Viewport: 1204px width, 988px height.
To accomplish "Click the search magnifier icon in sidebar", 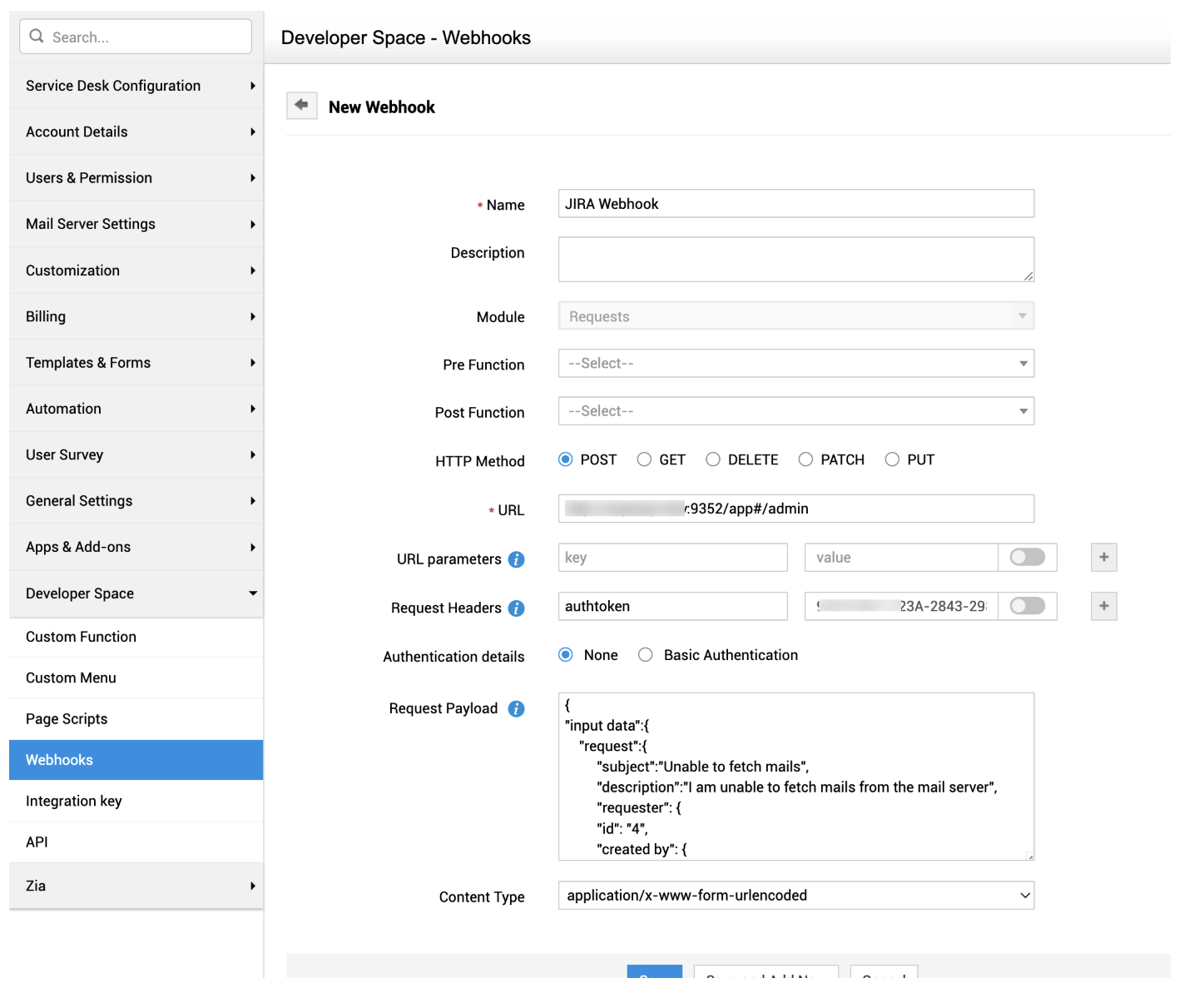I will pyautogui.click(x=37, y=37).
